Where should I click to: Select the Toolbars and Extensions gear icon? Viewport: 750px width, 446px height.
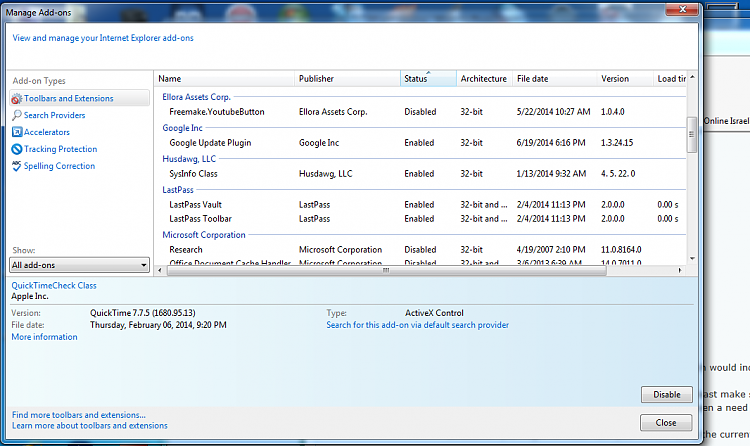(16, 99)
